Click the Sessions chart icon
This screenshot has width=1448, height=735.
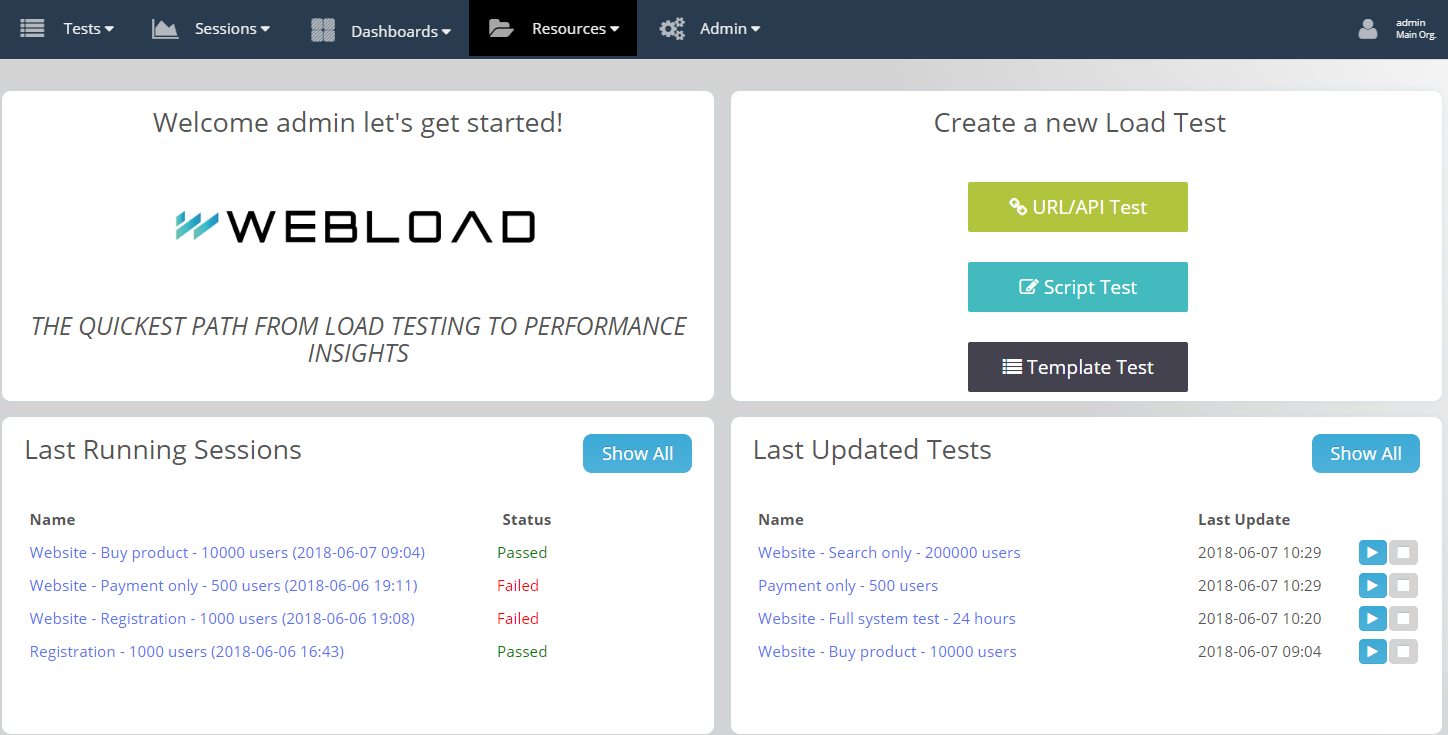(x=164, y=27)
